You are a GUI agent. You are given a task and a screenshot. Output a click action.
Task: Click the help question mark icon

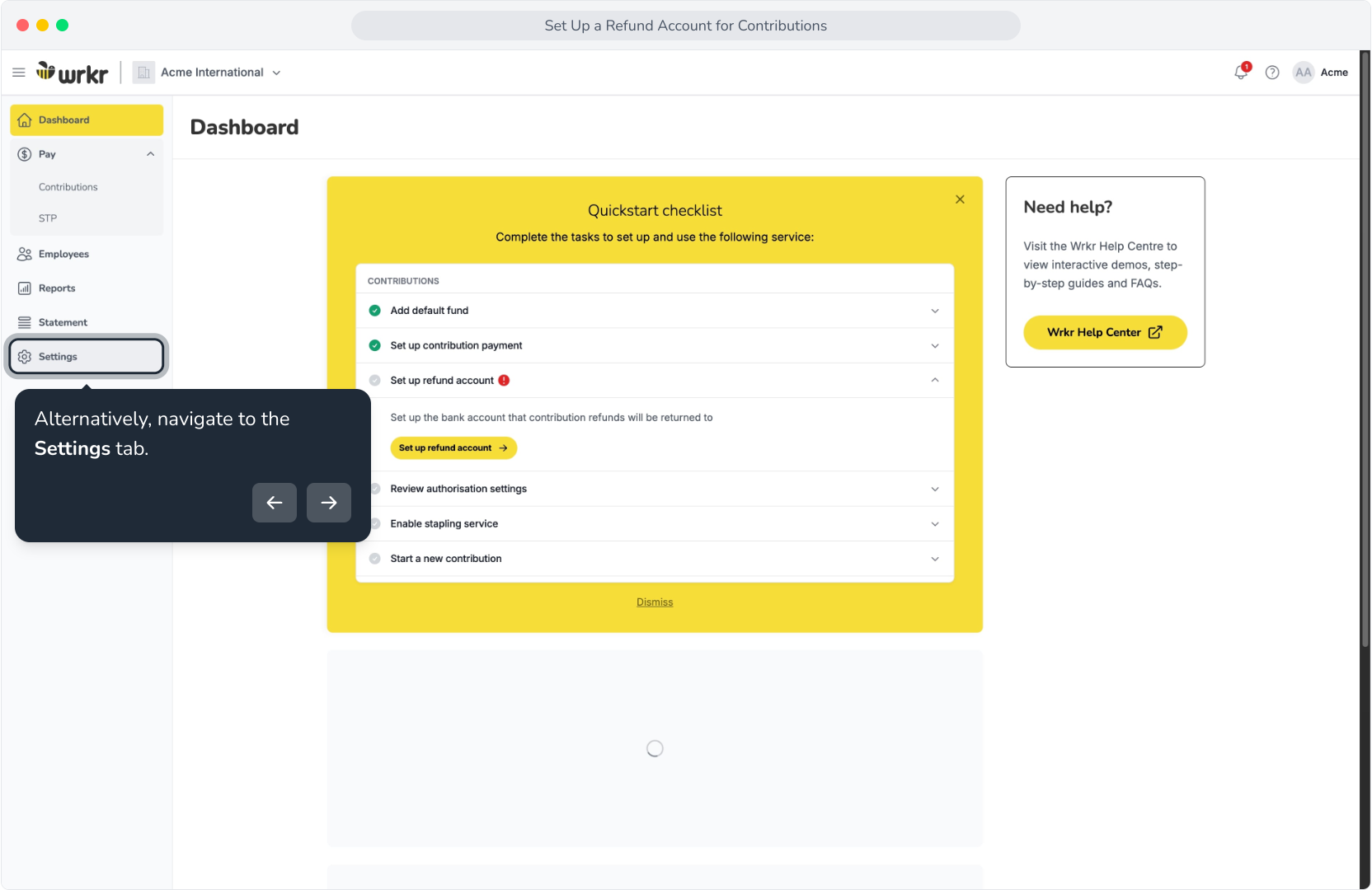(1272, 73)
